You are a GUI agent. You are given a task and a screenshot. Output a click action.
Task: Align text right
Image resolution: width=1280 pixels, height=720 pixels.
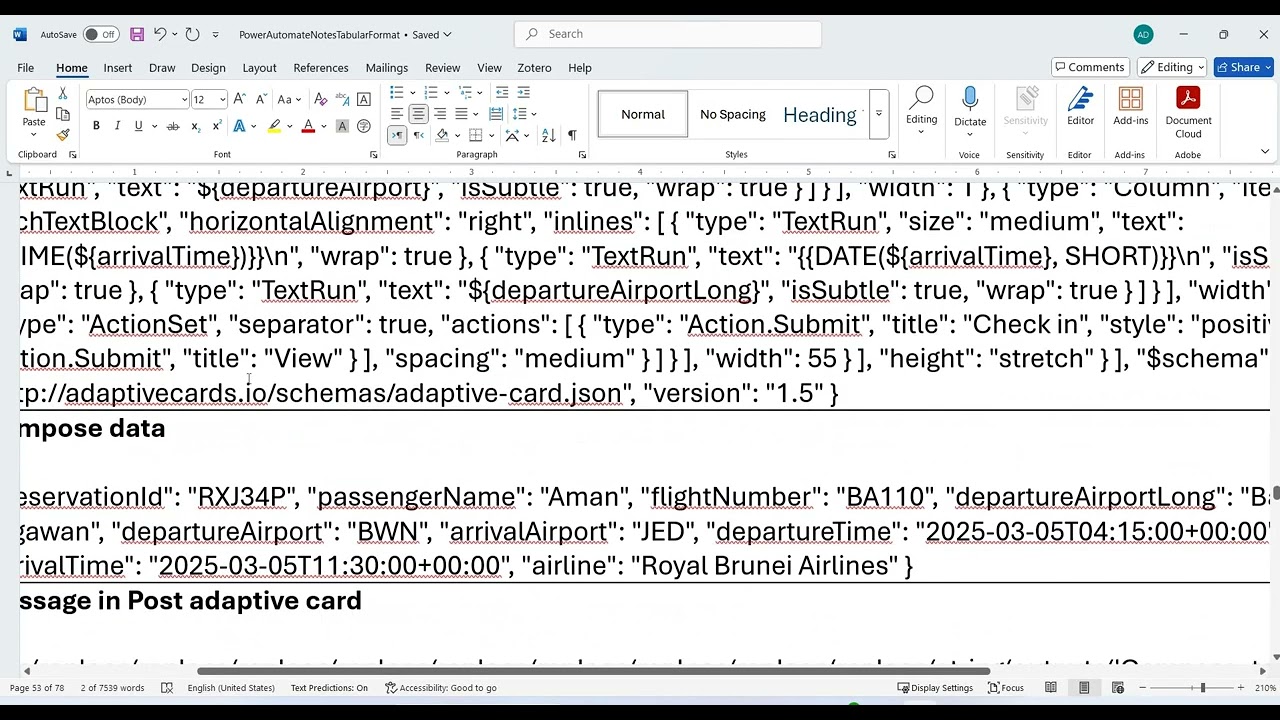(x=440, y=114)
